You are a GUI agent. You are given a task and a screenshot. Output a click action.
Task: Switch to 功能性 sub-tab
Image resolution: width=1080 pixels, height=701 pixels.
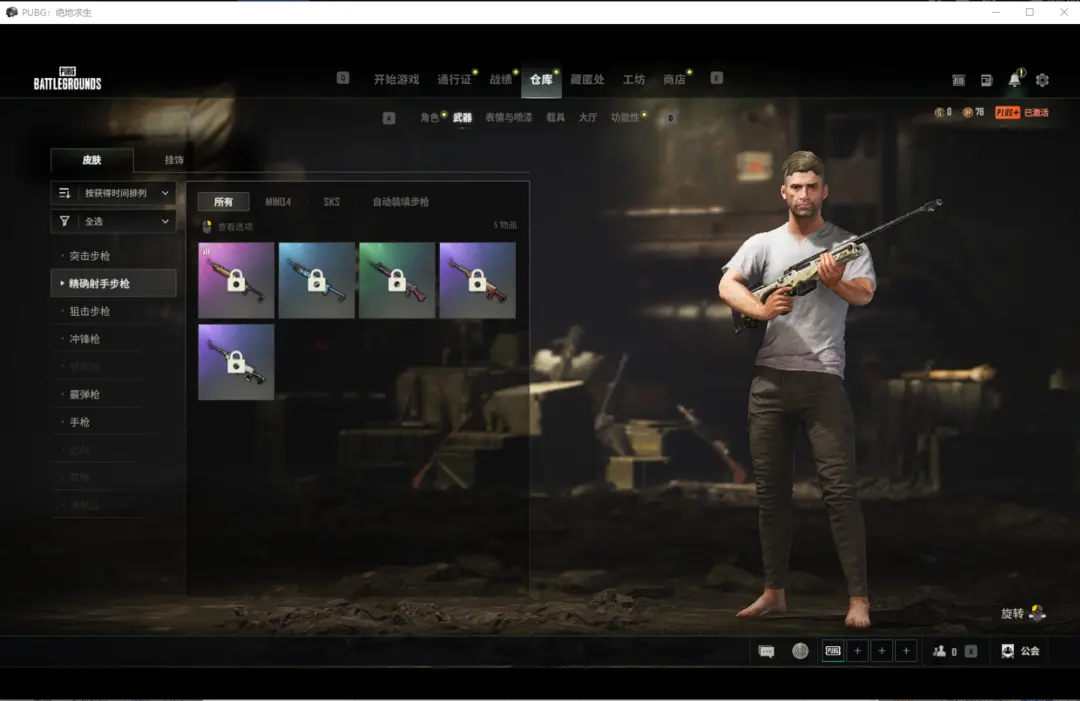[x=625, y=118]
